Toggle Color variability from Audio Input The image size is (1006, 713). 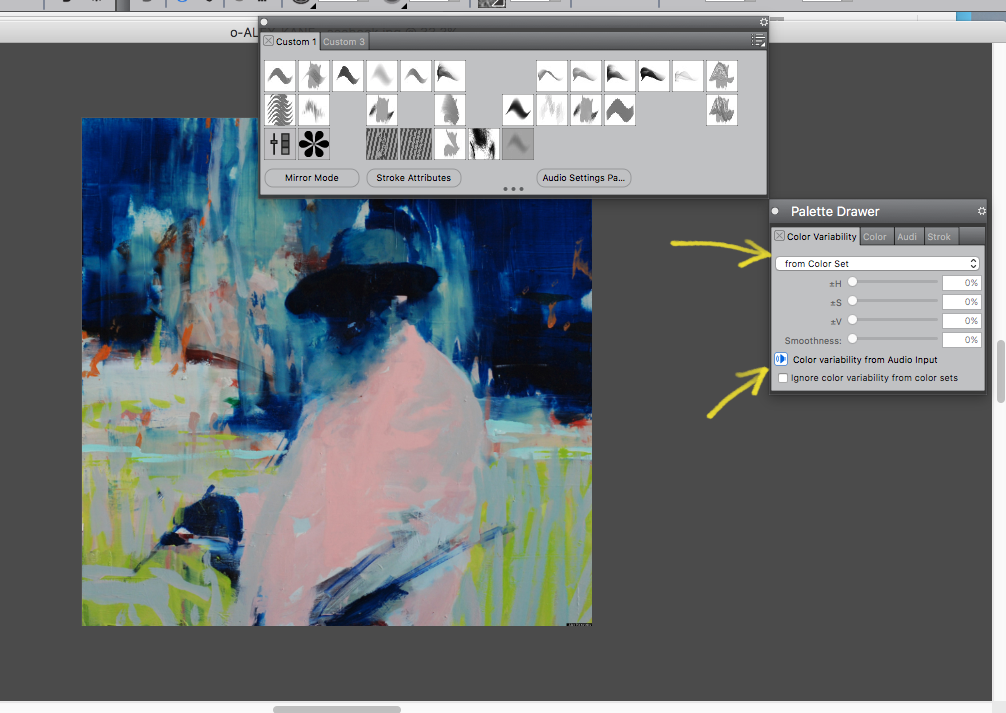click(781, 359)
